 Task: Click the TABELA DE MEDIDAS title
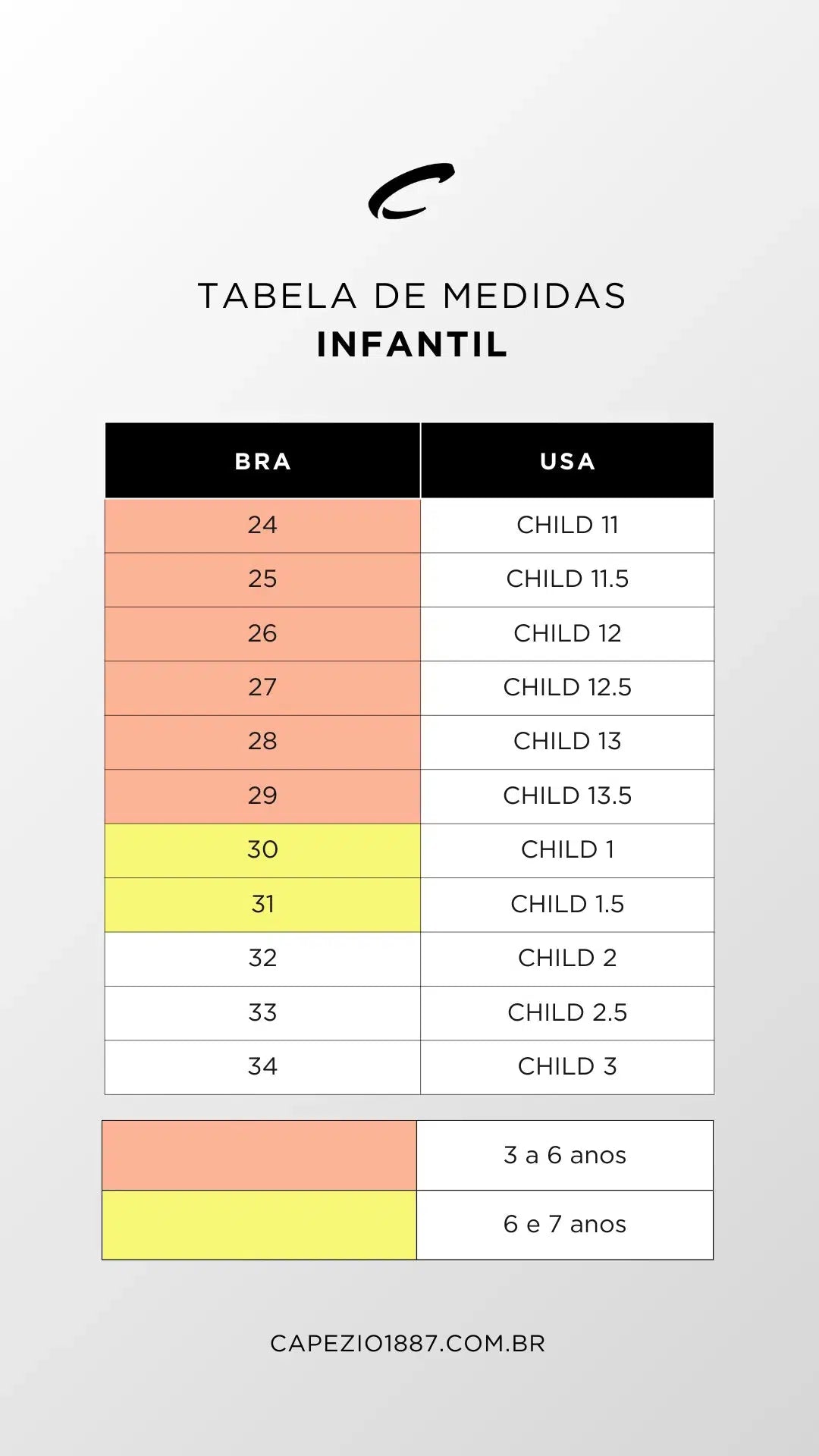(412, 296)
